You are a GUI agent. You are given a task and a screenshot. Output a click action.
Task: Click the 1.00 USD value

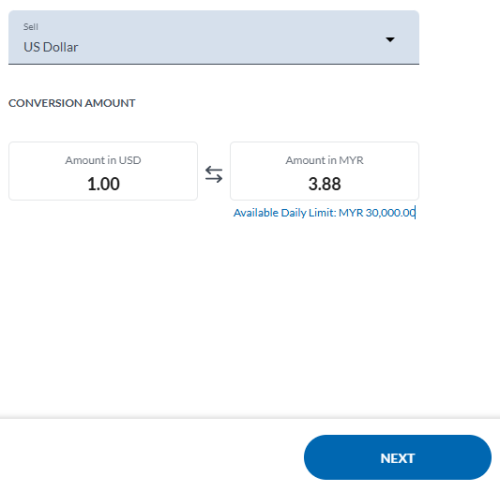[x=103, y=184]
